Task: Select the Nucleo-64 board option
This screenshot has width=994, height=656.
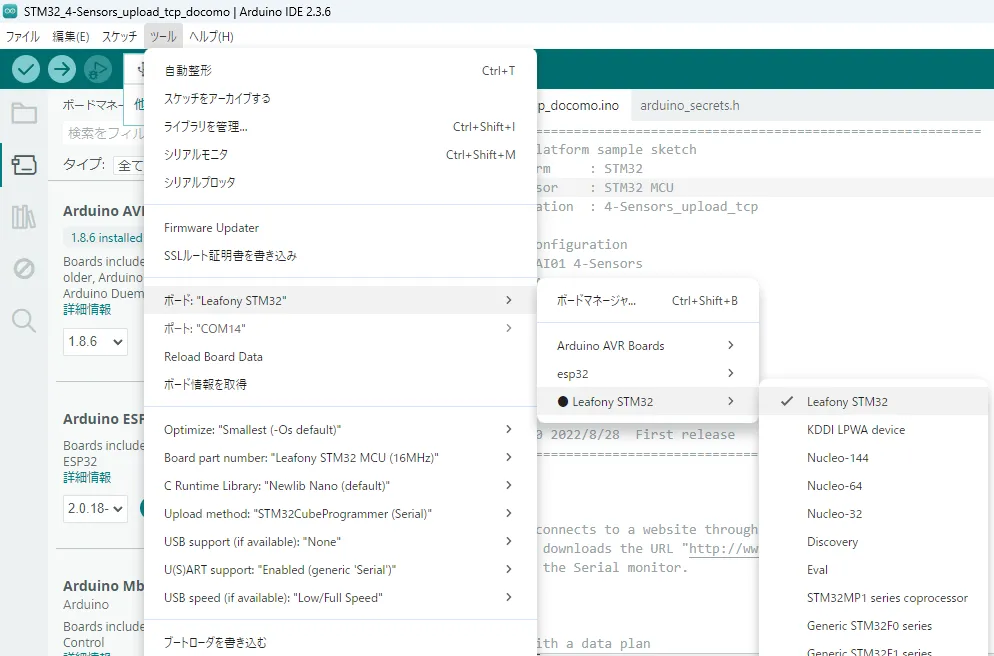Action: [x=834, y=486]
